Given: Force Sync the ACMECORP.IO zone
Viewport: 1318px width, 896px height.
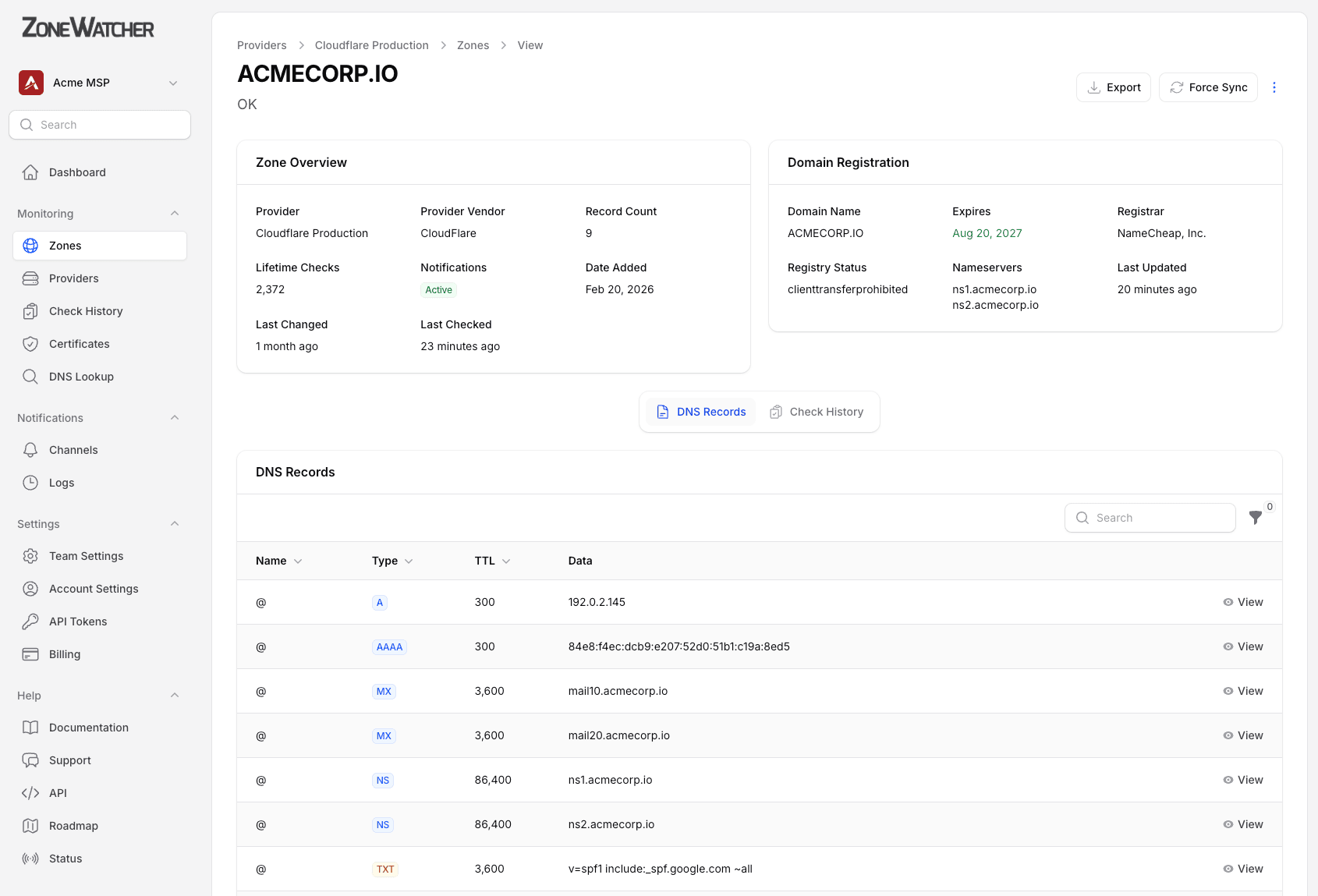Looking at the screenshot, I should point(1208,87).
